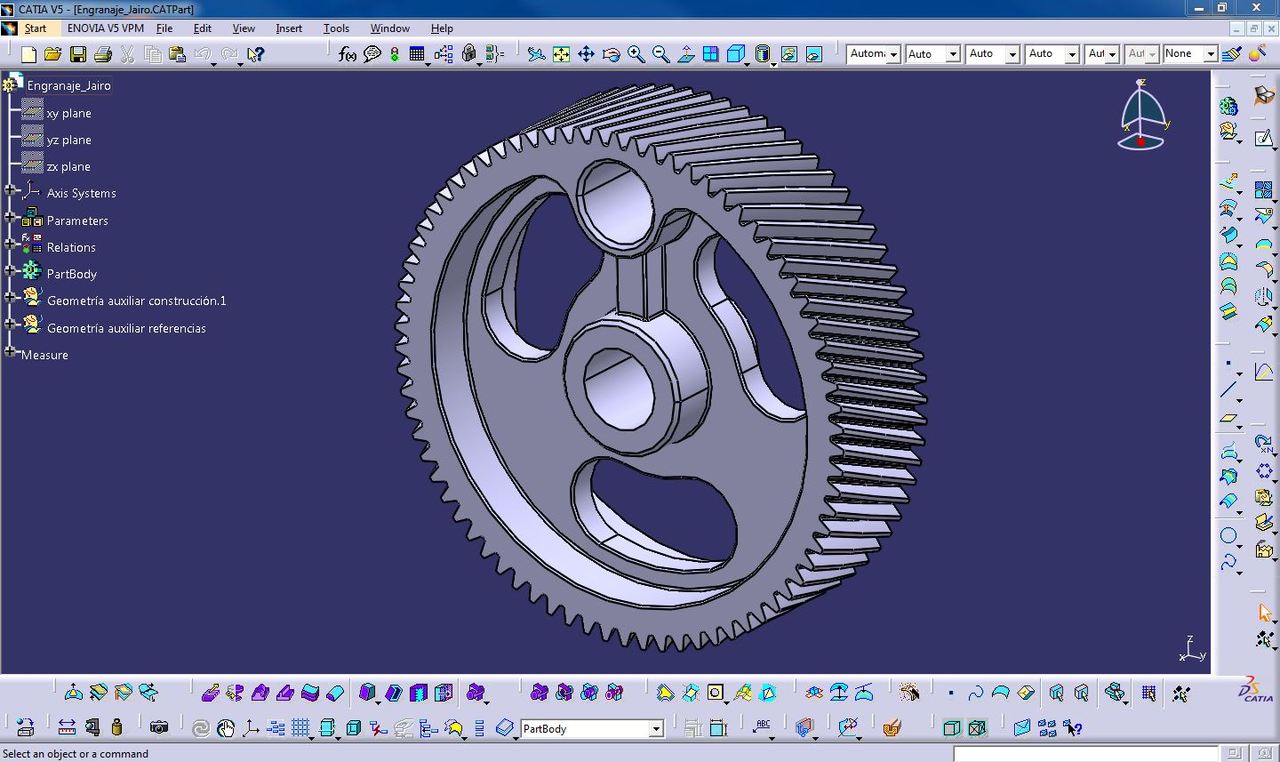Open the Tools menu
Viewport: 1280px width, 762px height.
[x=336, y=28]
